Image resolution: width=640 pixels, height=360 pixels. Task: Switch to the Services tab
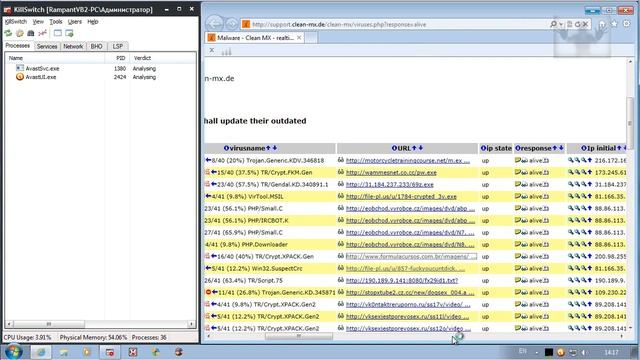47,47
